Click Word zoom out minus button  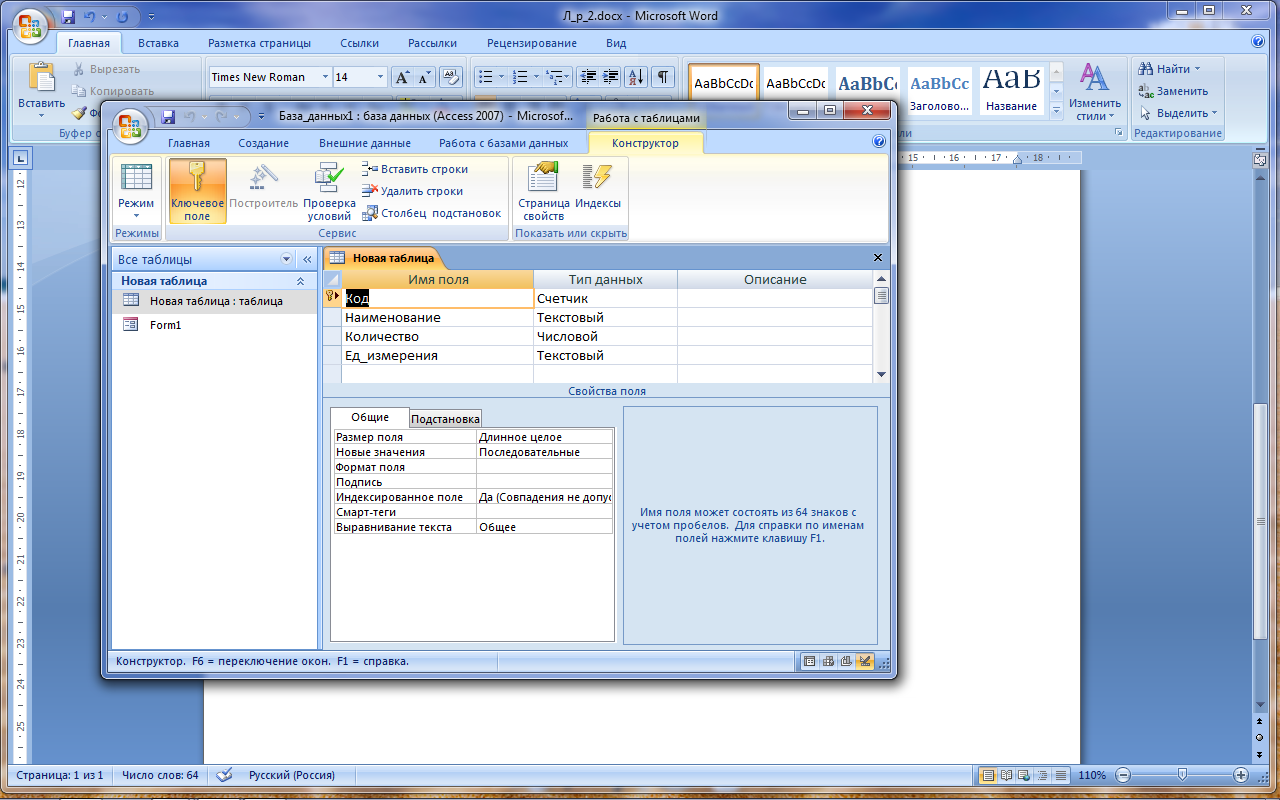(1123, 775)
